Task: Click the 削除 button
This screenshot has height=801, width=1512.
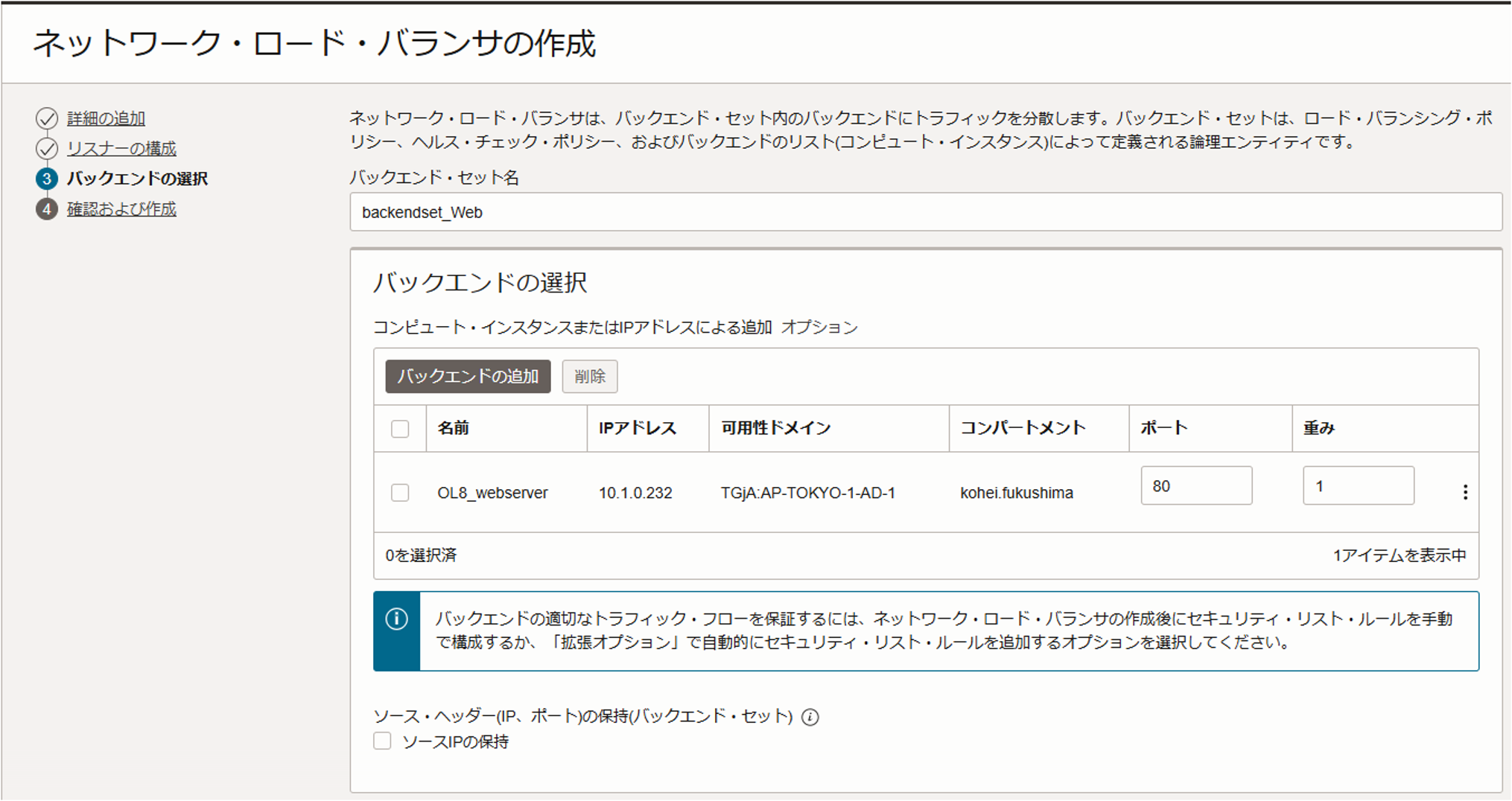Action: (x=589, y=377)
